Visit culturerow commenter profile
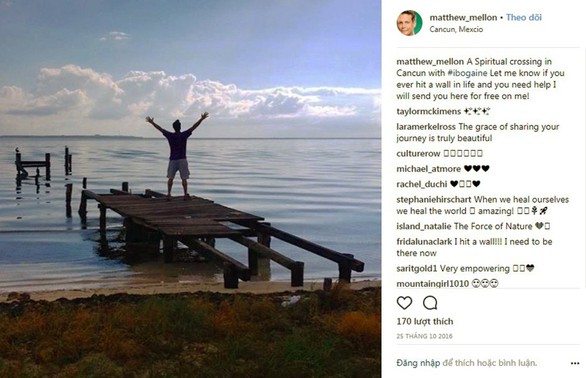This screenshot has width=586, height=378. [x=418, y=154]
